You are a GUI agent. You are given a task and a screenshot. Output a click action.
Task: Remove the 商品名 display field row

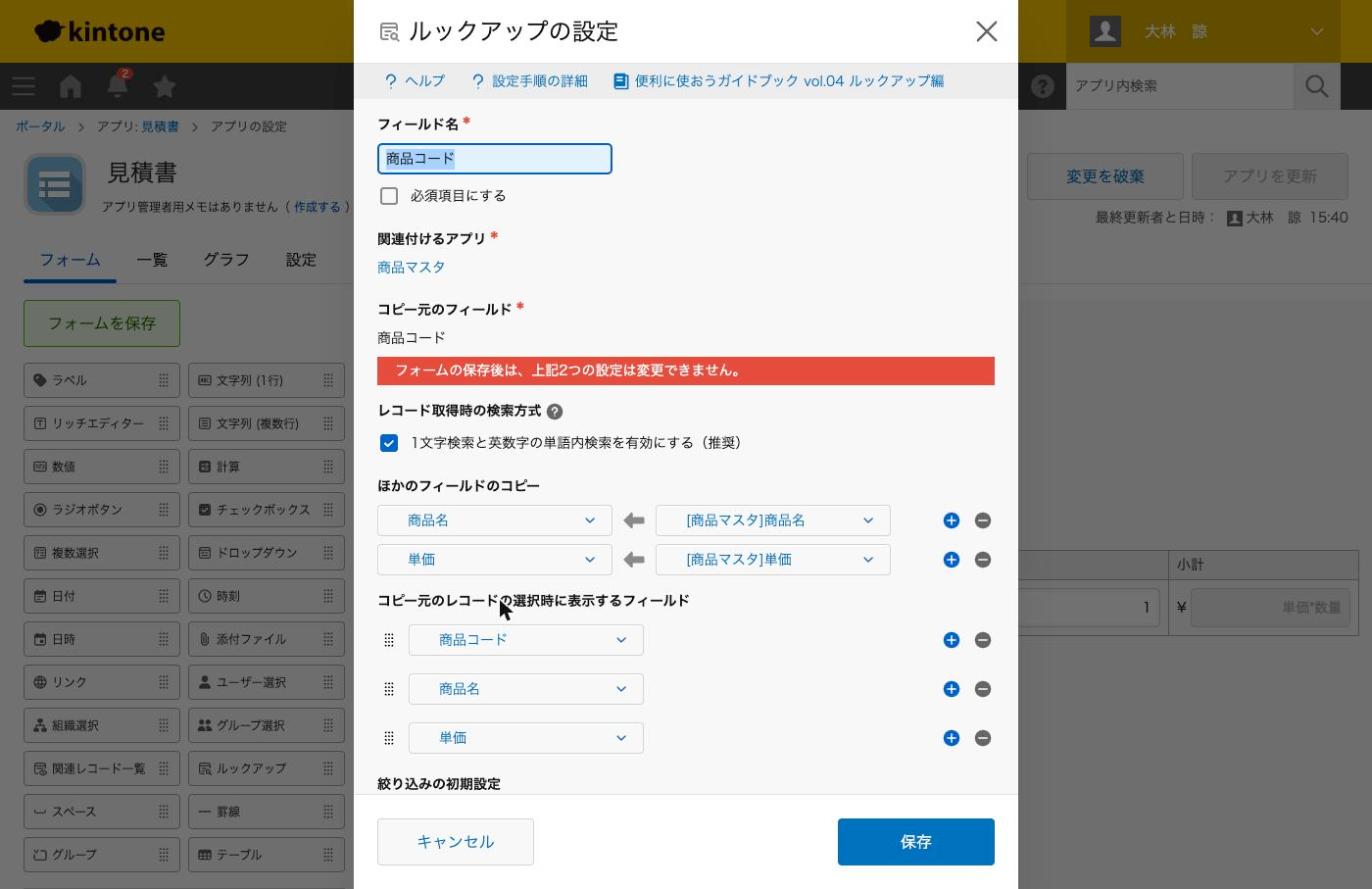(983, 689)
